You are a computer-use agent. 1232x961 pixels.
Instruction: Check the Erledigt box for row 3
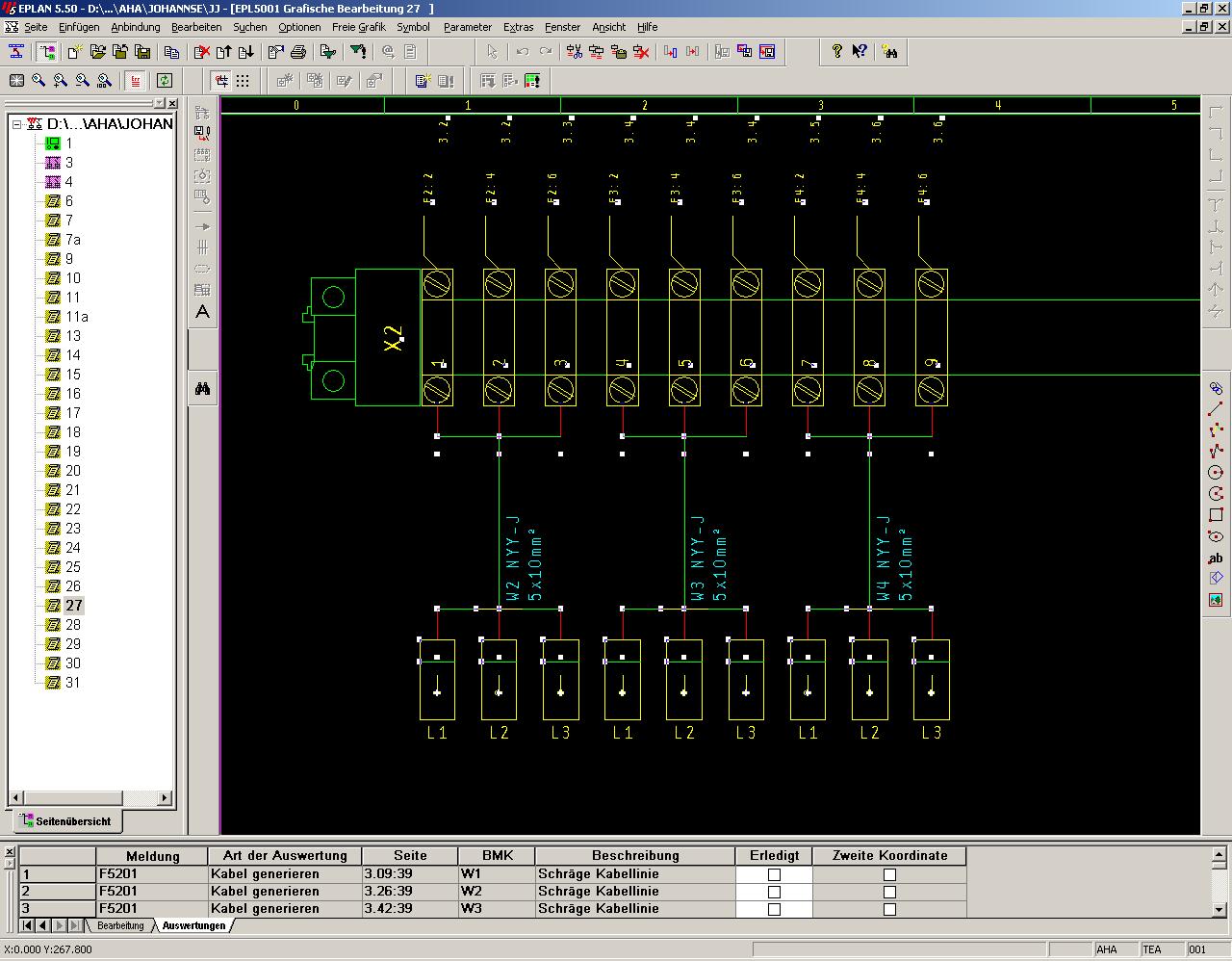pos(774,909)
